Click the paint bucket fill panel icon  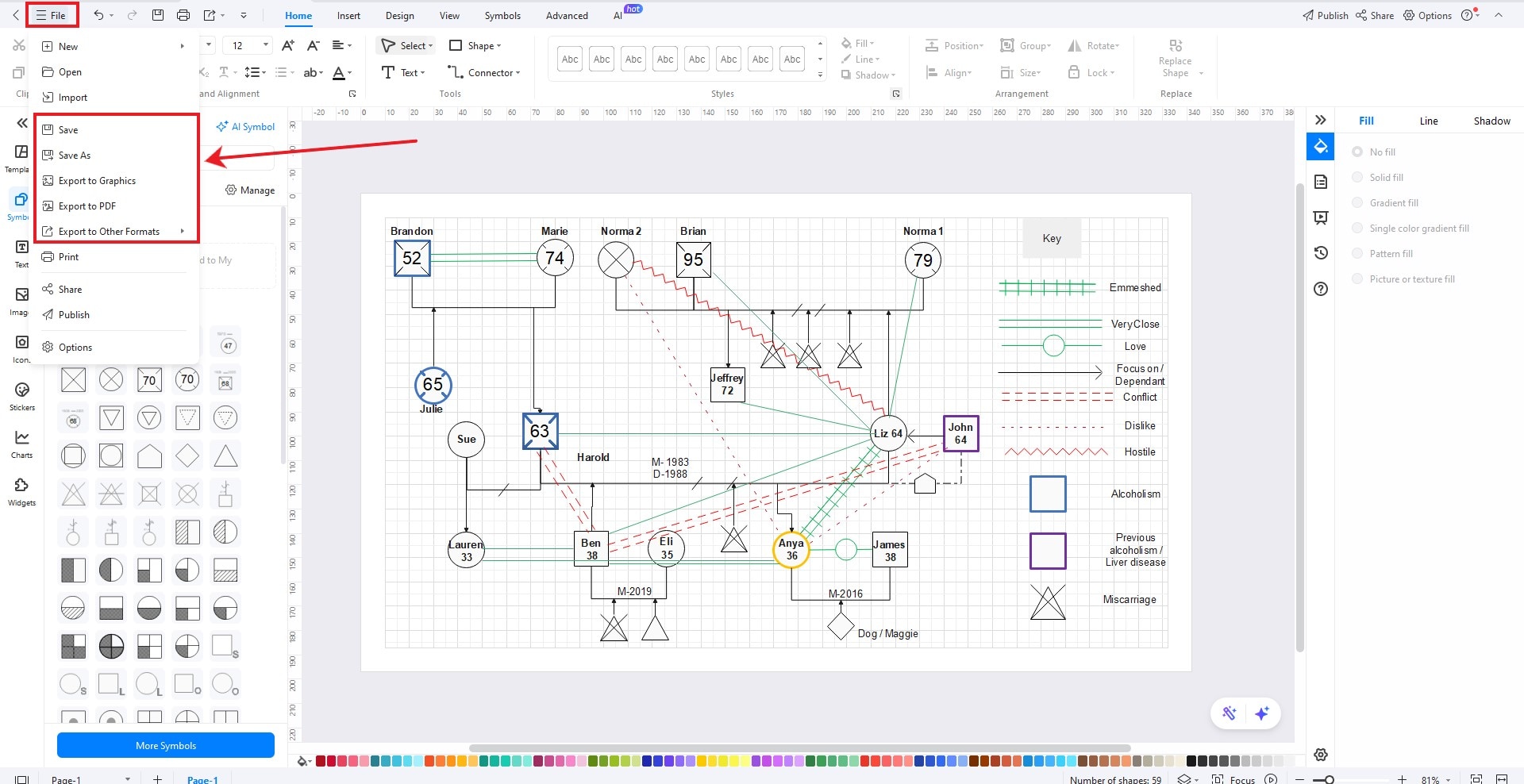click(x=1321, y=147)
